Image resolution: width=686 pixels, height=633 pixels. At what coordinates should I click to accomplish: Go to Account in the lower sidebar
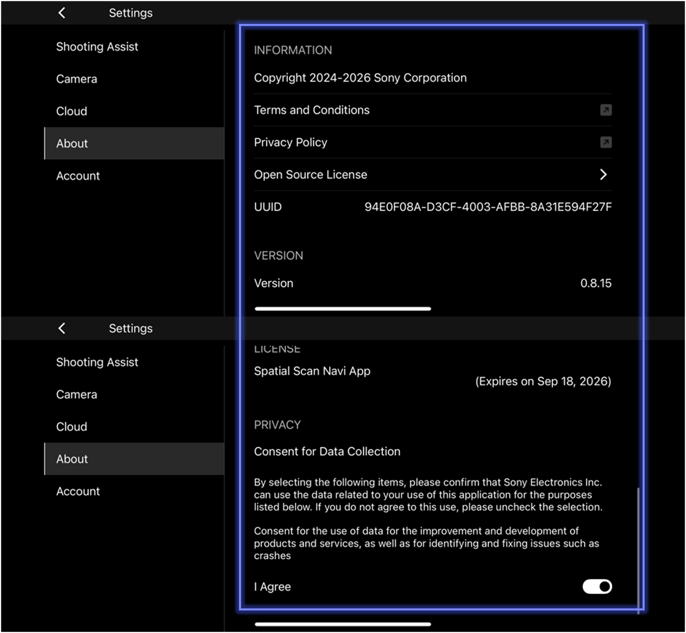pyautogui.click(x=78, y=491)
